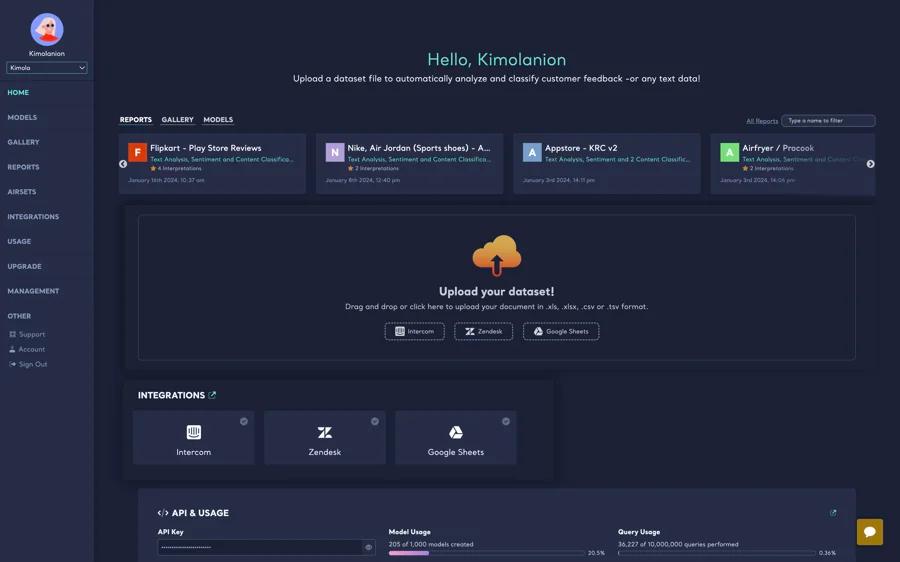Open the Google Sheets integration card

(456, 437)
